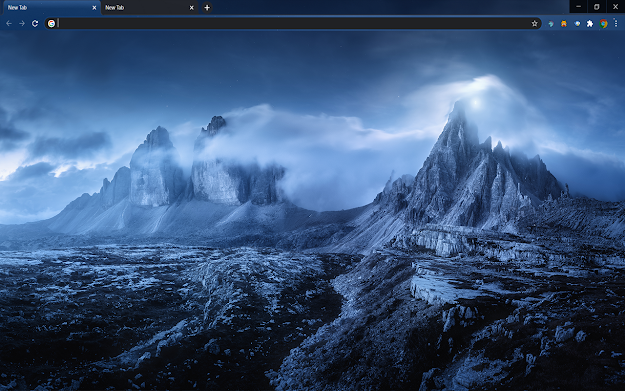Image resolution: width=625 pixels, height=391 pixels.
Task: Click the Google icon in the address bar
Action: (x=51, y=24)
